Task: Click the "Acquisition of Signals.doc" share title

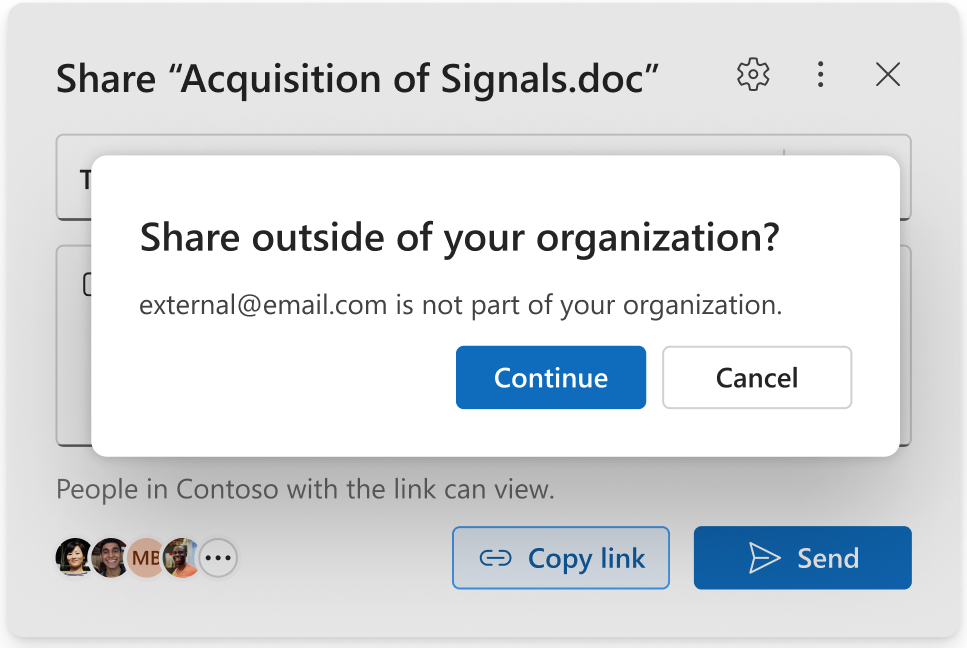Action: point(357,79)
